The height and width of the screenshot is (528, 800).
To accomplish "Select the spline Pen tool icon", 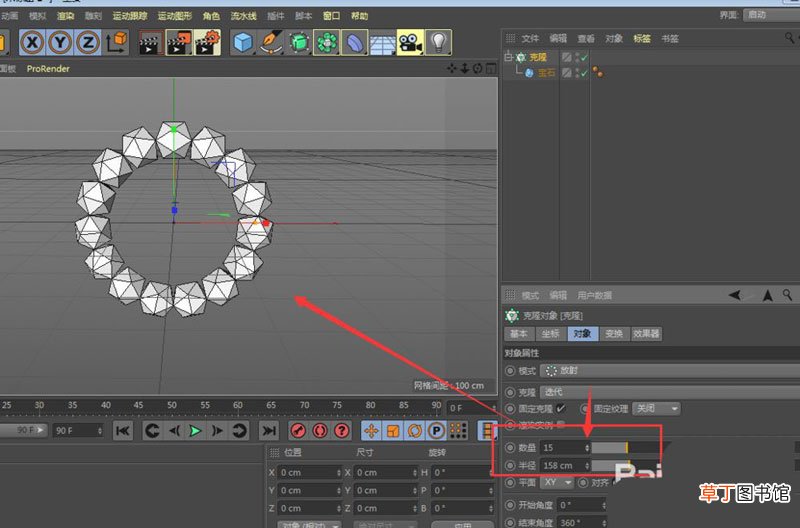I will click(x=271, y=43).
